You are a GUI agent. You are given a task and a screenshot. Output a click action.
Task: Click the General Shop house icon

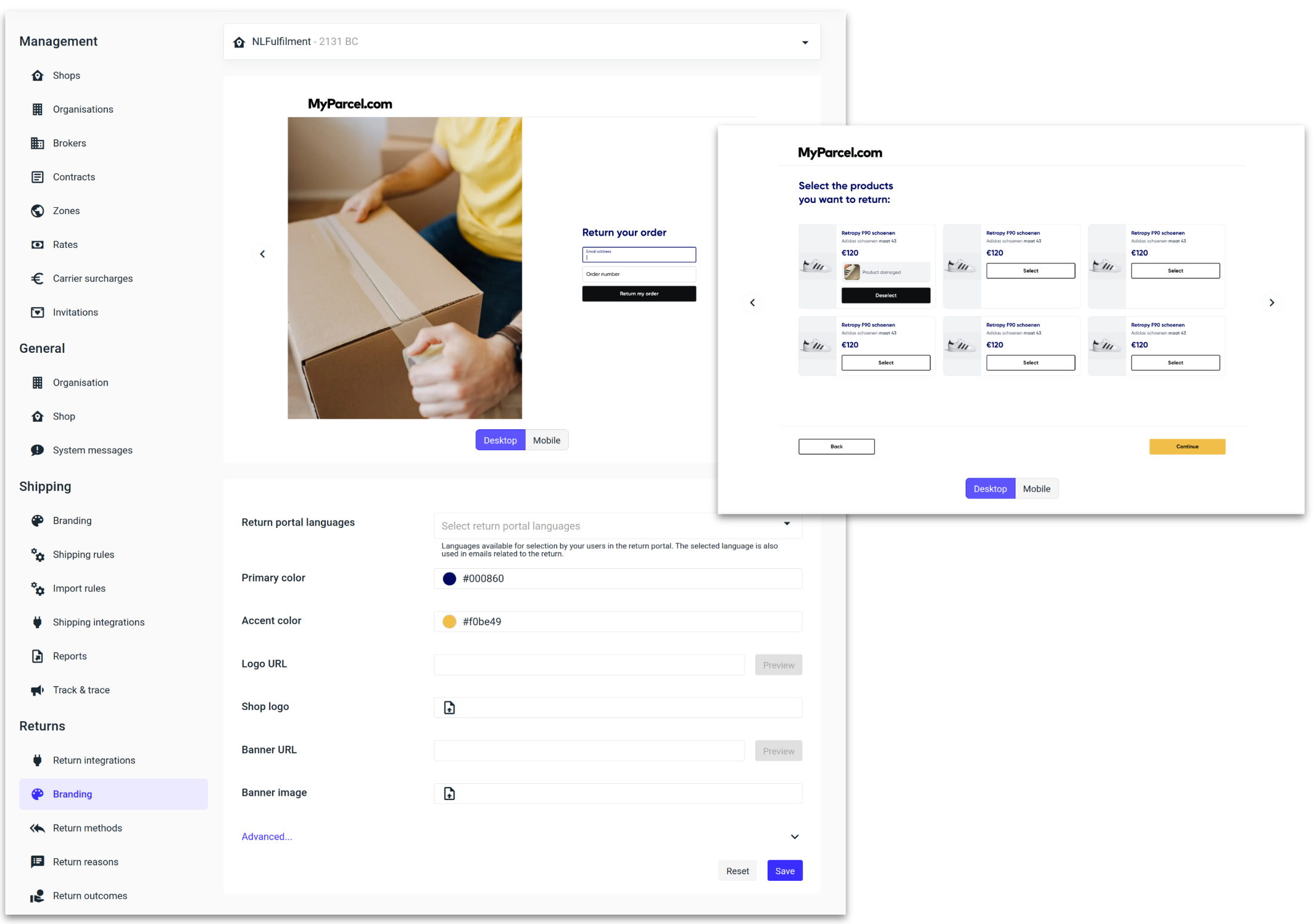(38, 416)
